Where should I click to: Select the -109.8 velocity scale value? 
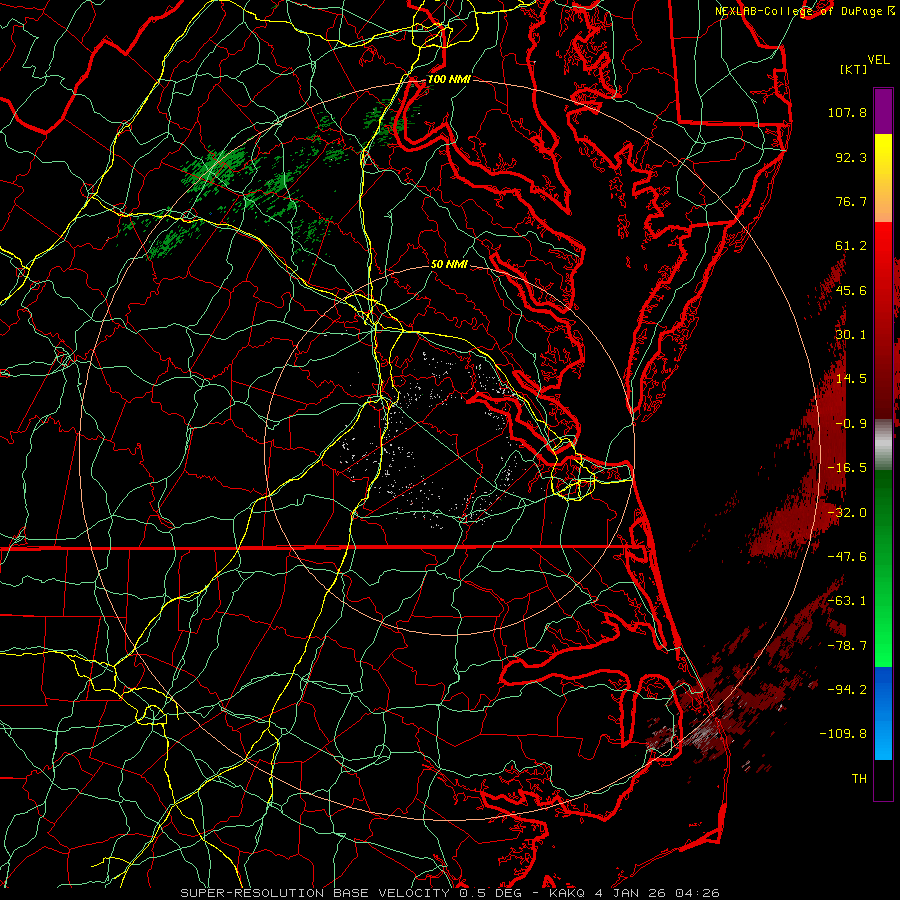[x=843, y=734]
